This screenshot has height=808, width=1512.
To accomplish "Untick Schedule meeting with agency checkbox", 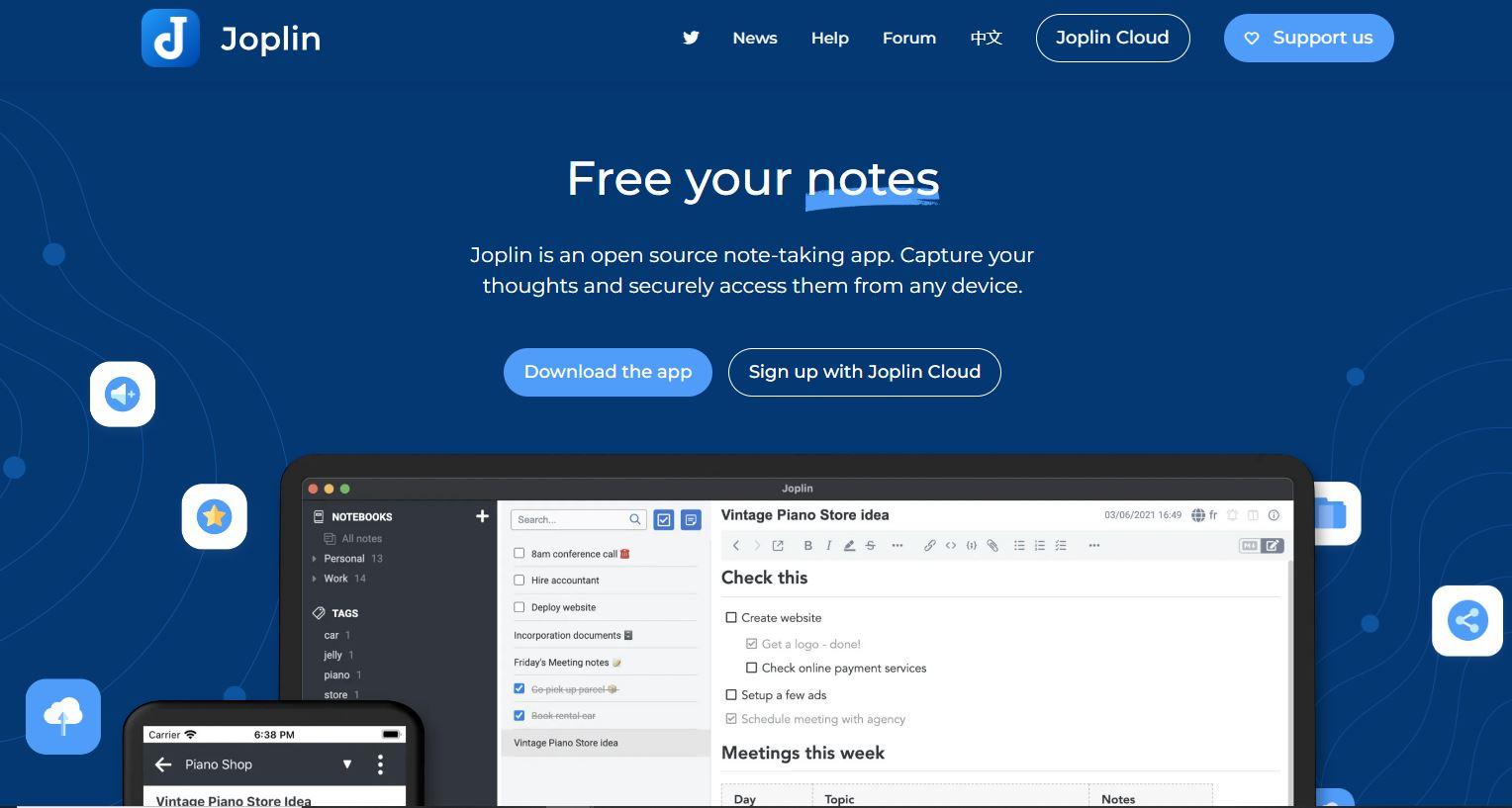I will [731, 719].
